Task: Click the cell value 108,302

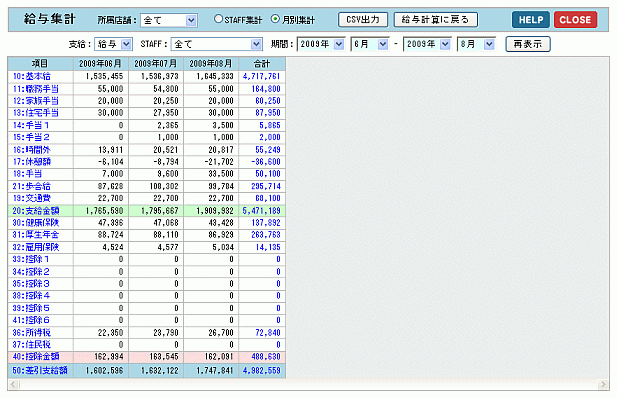Action: (164, 186)
